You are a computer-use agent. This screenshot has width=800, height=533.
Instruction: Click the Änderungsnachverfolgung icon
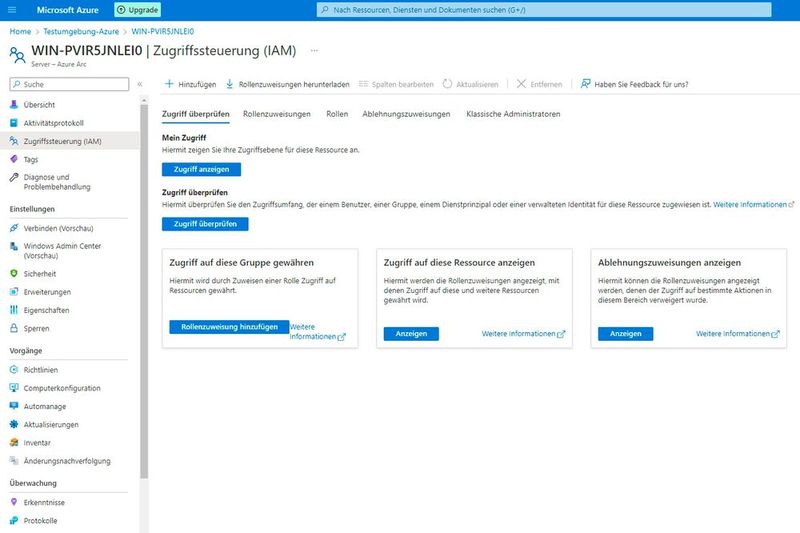(x=14, y=461)
